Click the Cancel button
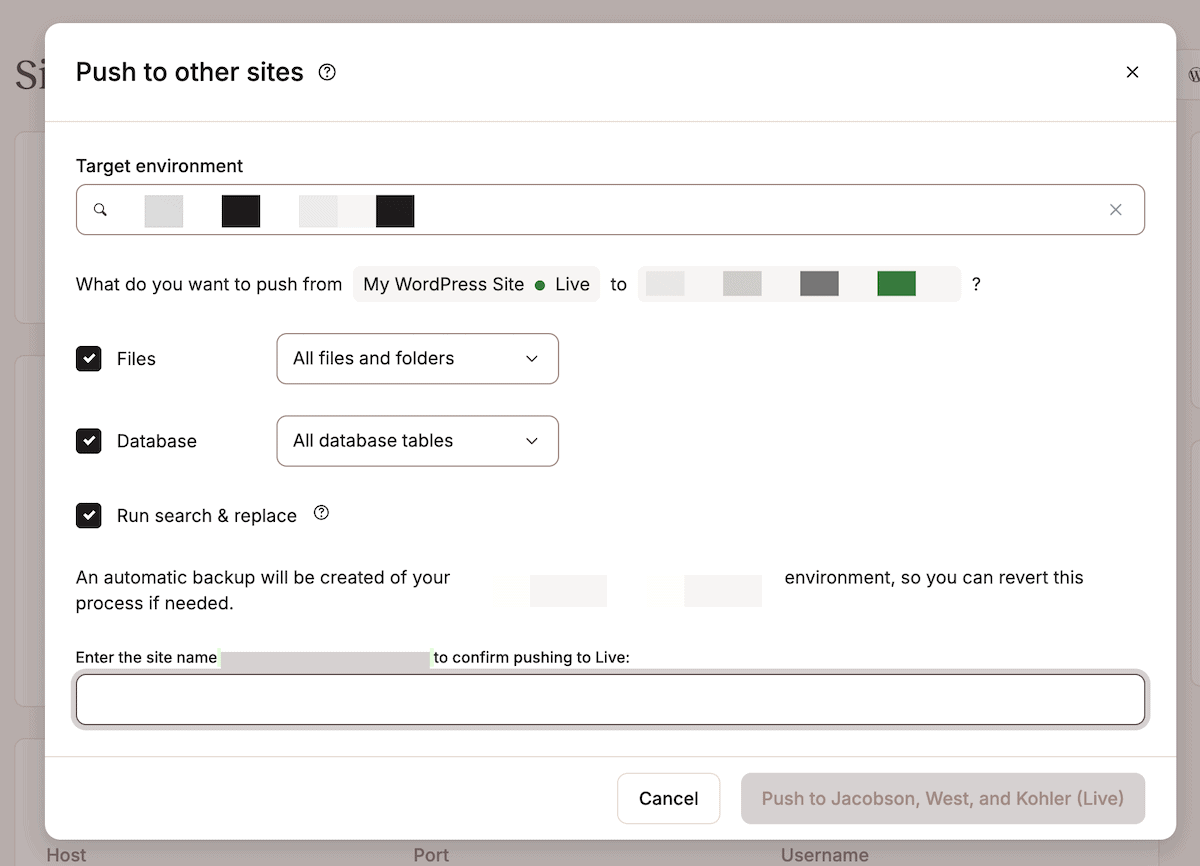1200x866 pixels. (668, 798)
